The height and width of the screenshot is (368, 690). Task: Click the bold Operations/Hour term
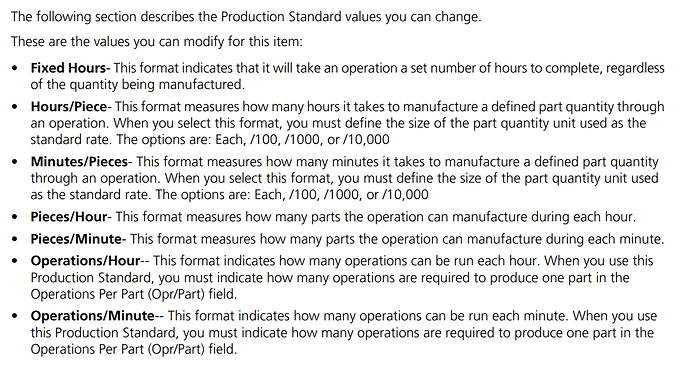(x=85, y=261)
